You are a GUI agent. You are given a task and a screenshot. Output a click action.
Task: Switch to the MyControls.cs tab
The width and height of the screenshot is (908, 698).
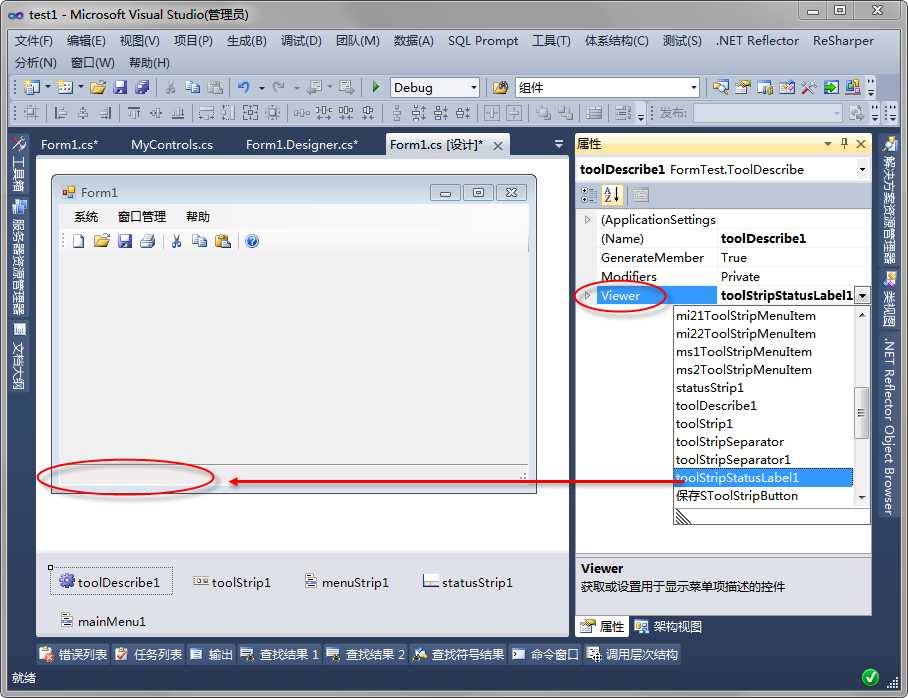pos(172,144)
